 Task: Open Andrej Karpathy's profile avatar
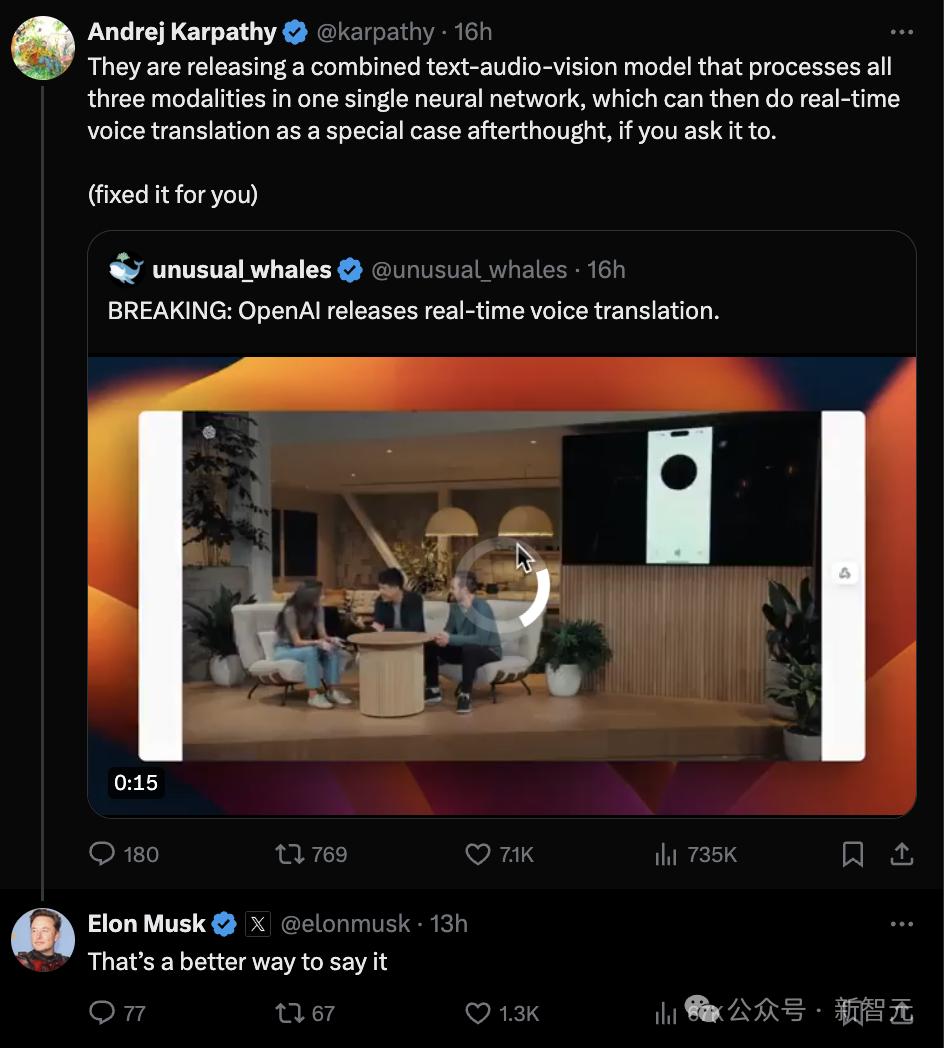point(43,48)
